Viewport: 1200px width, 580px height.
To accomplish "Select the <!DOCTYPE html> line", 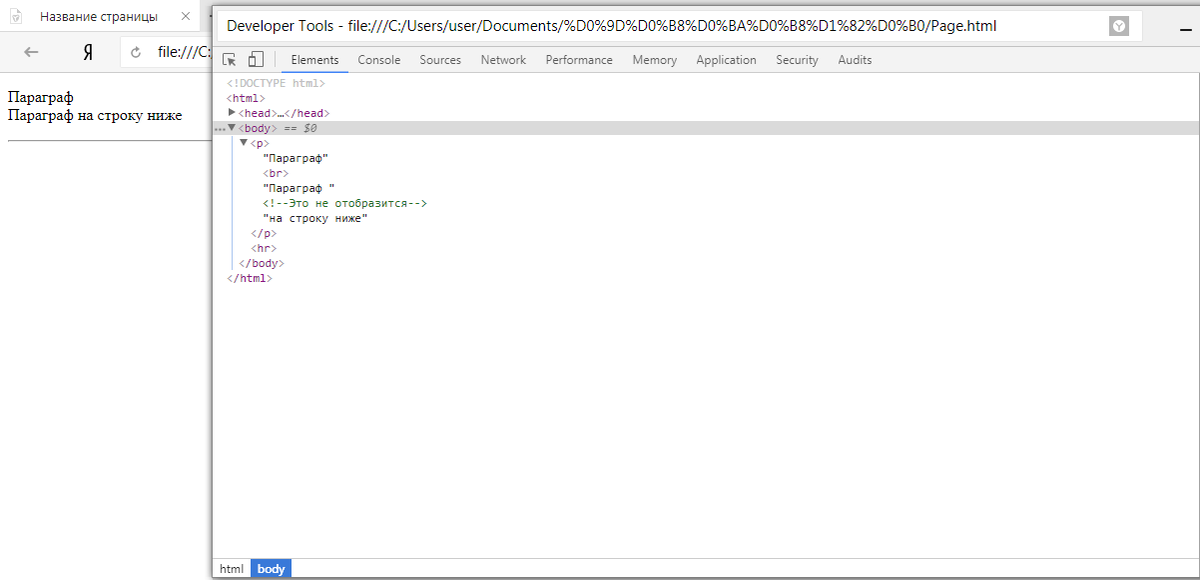I will pos(276,84).
